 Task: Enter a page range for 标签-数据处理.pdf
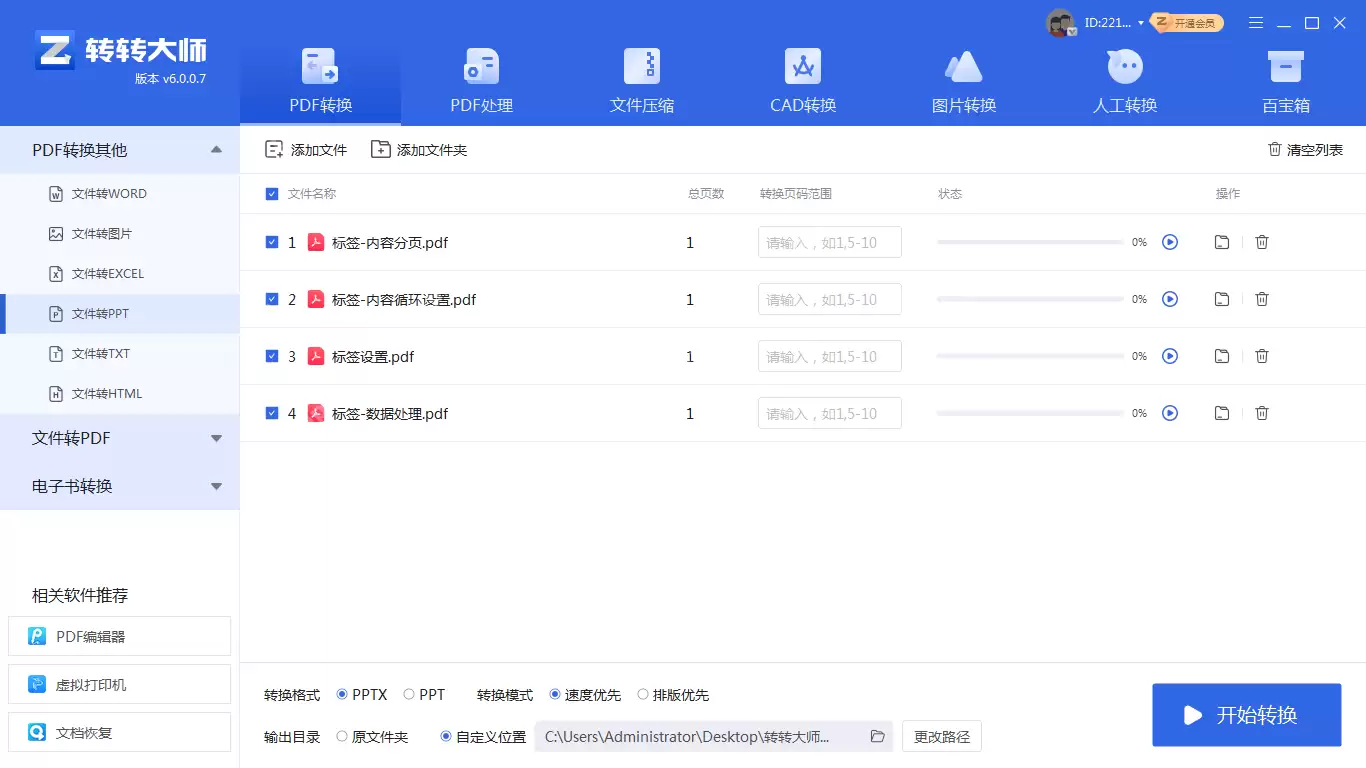(829, 412)
